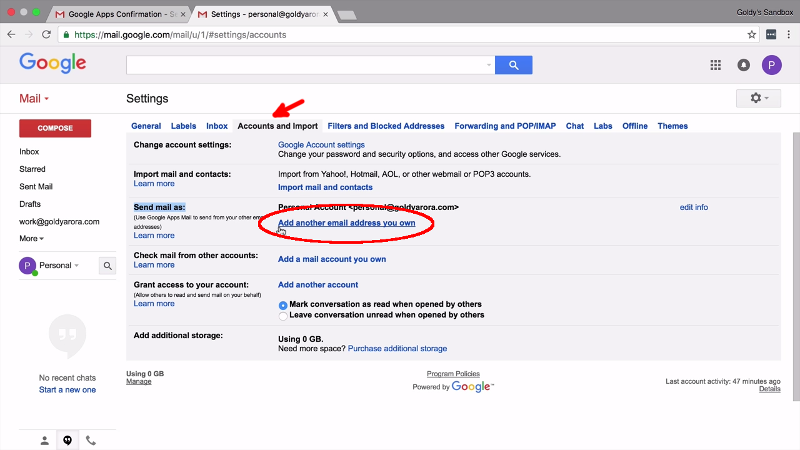This screenshot has height=450, width=800.
Task: Open Forwarding and POP/IMAP tab
Action: (x=505, y=126)
